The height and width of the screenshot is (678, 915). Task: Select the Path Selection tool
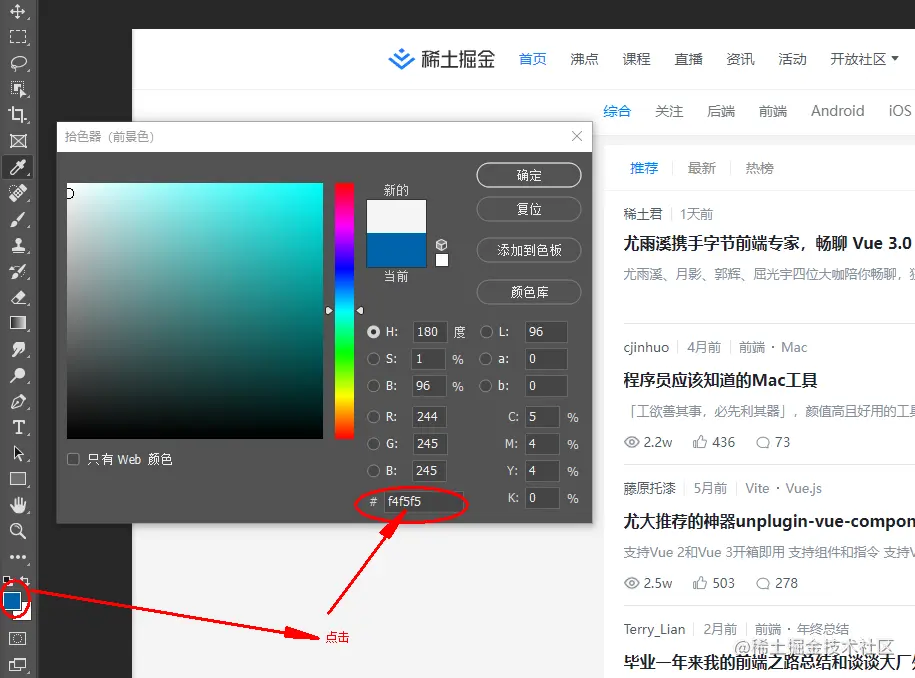18,453
